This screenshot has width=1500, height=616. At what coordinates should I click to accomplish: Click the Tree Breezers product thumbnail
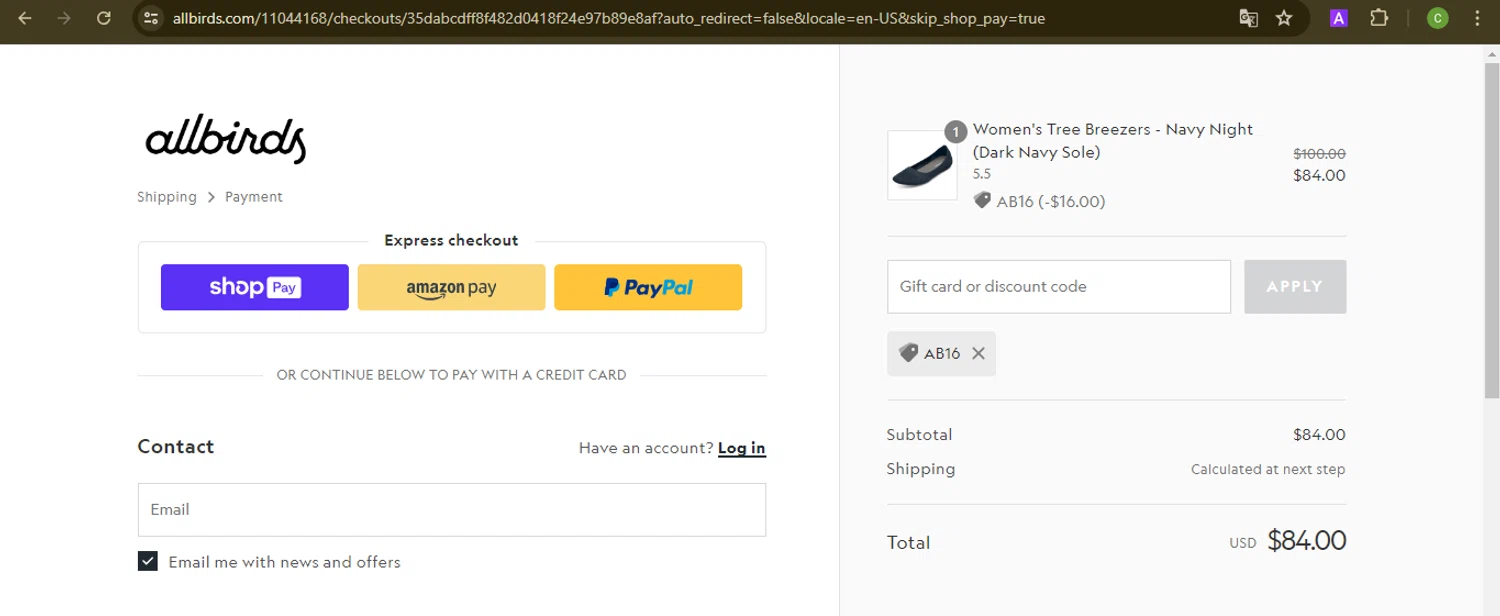coord(922,165)
